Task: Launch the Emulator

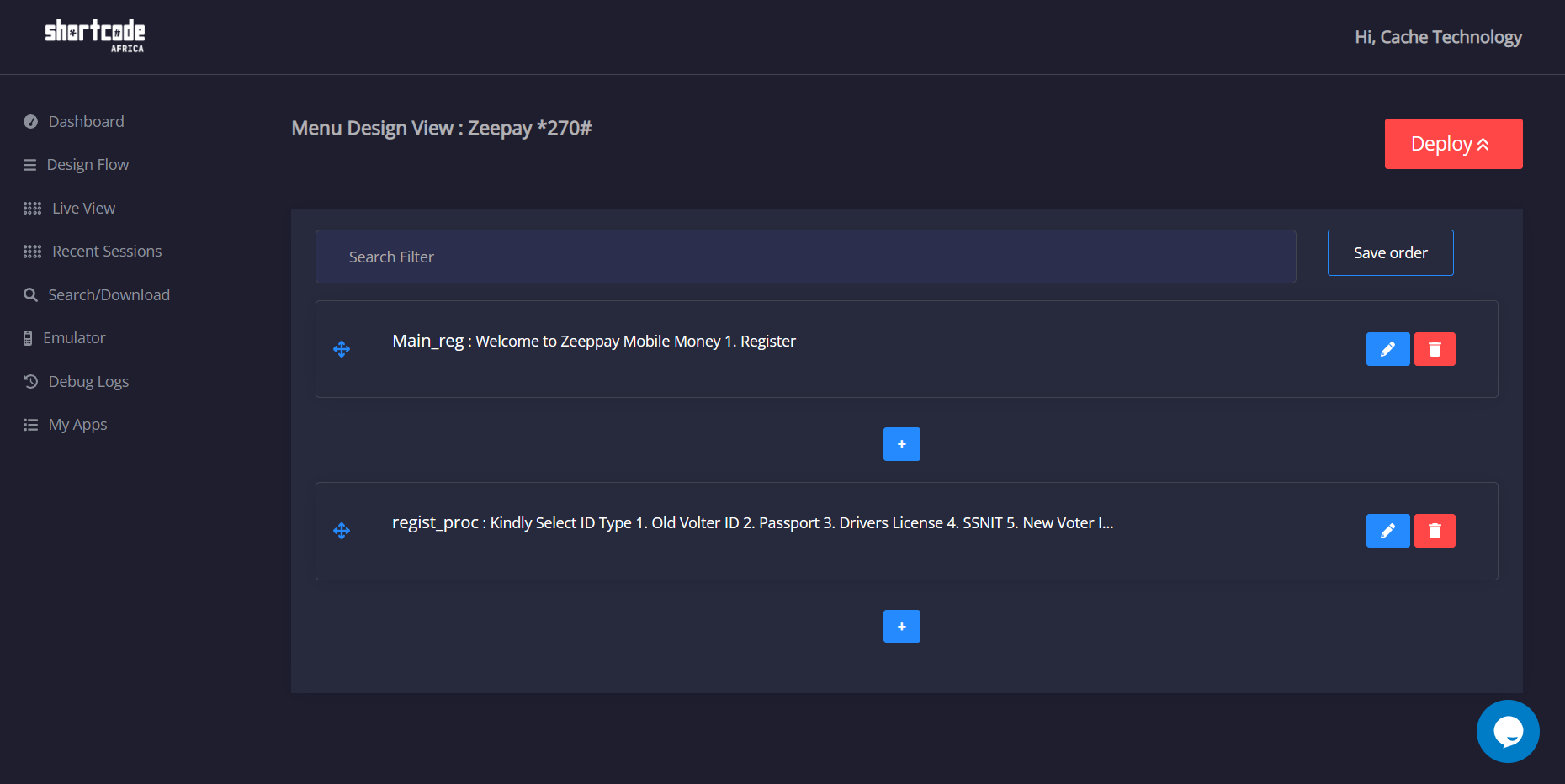Action: [x=74, y=338]
